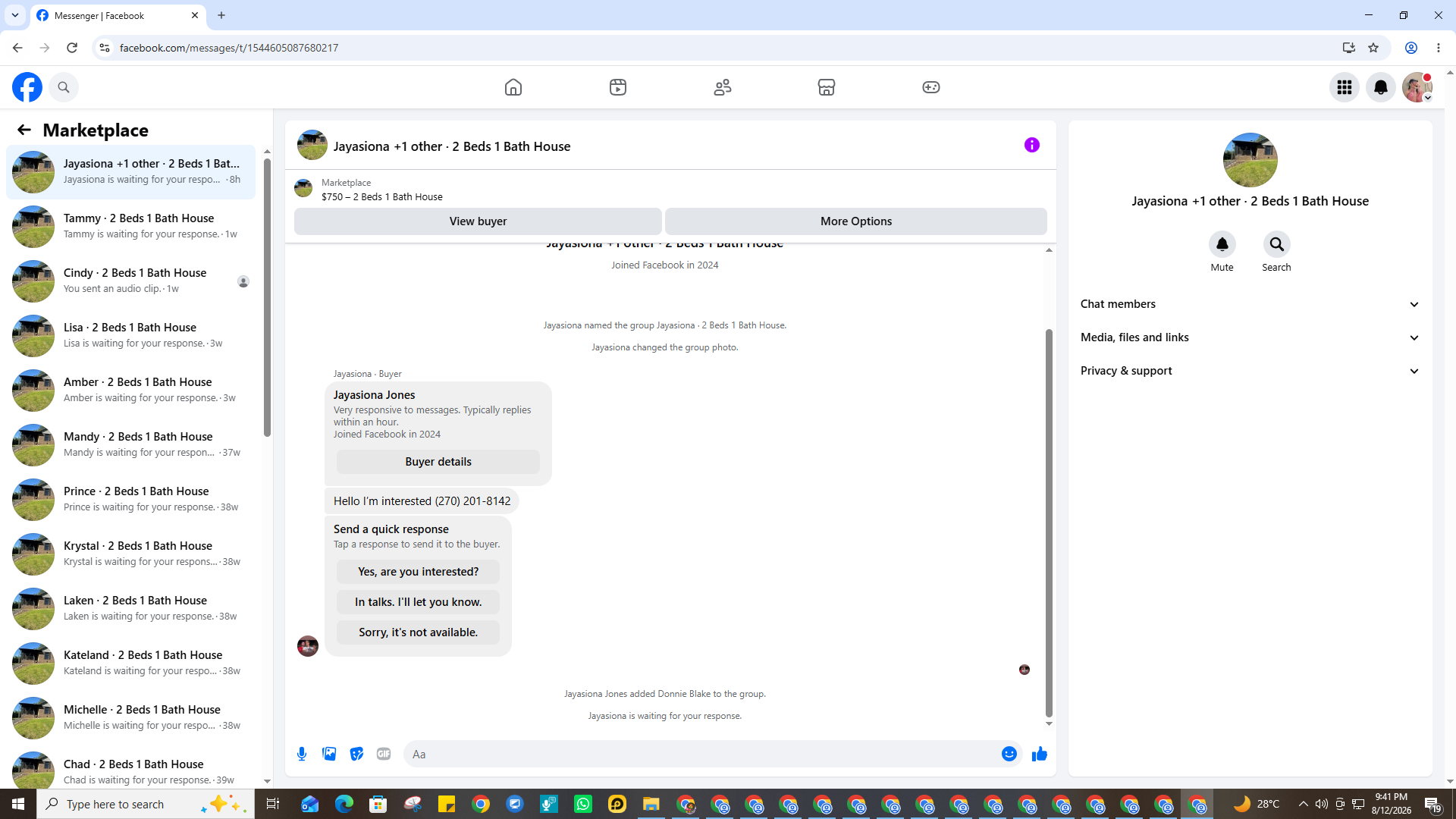Attach a photo or file
The image size is (1456, 819).
[329, 754]
